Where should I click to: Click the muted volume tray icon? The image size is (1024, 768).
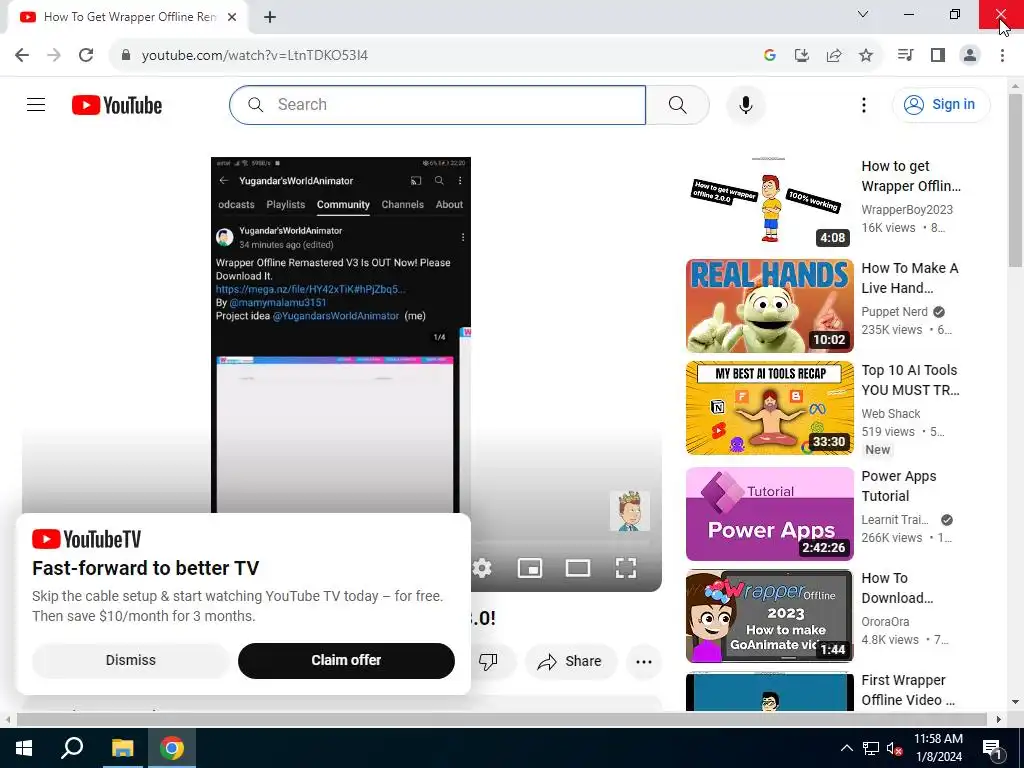pyautogui.click(x=895, y=748)
